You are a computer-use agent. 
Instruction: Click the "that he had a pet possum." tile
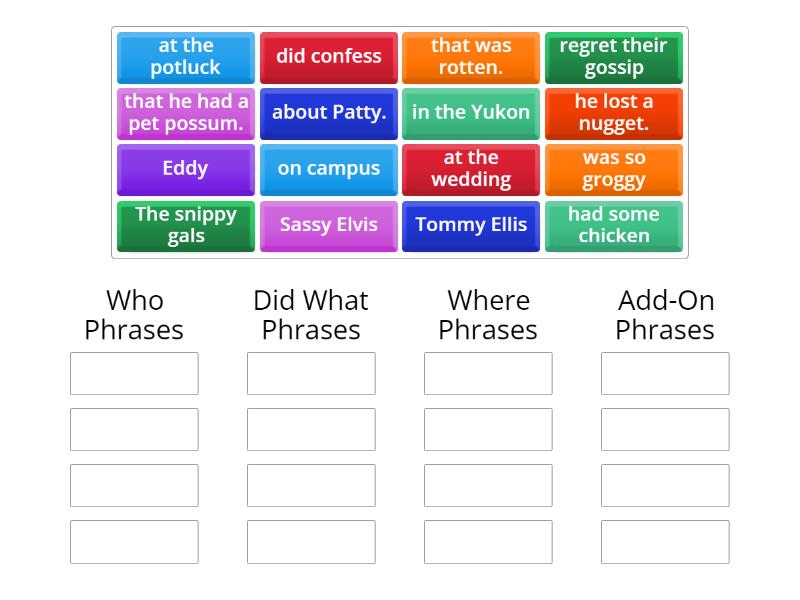click(185, 113)
